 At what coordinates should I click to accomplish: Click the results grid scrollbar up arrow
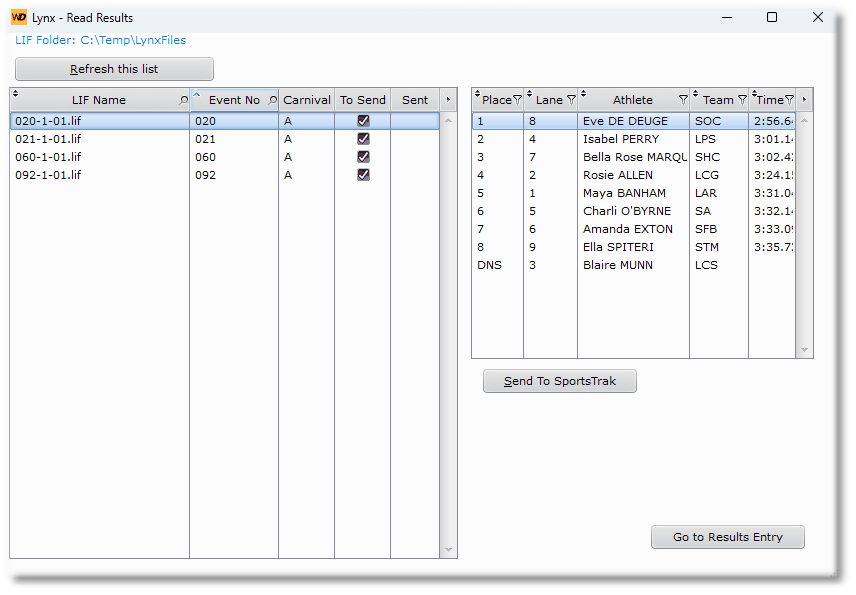(x=804, y=120)
